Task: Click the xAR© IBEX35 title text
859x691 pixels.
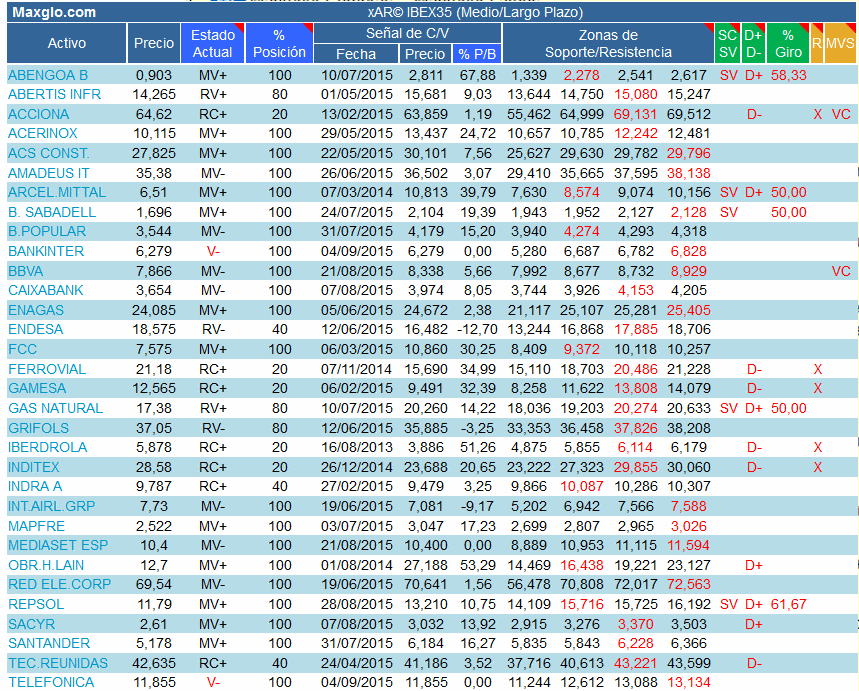Action: click(x=475, y=12)
